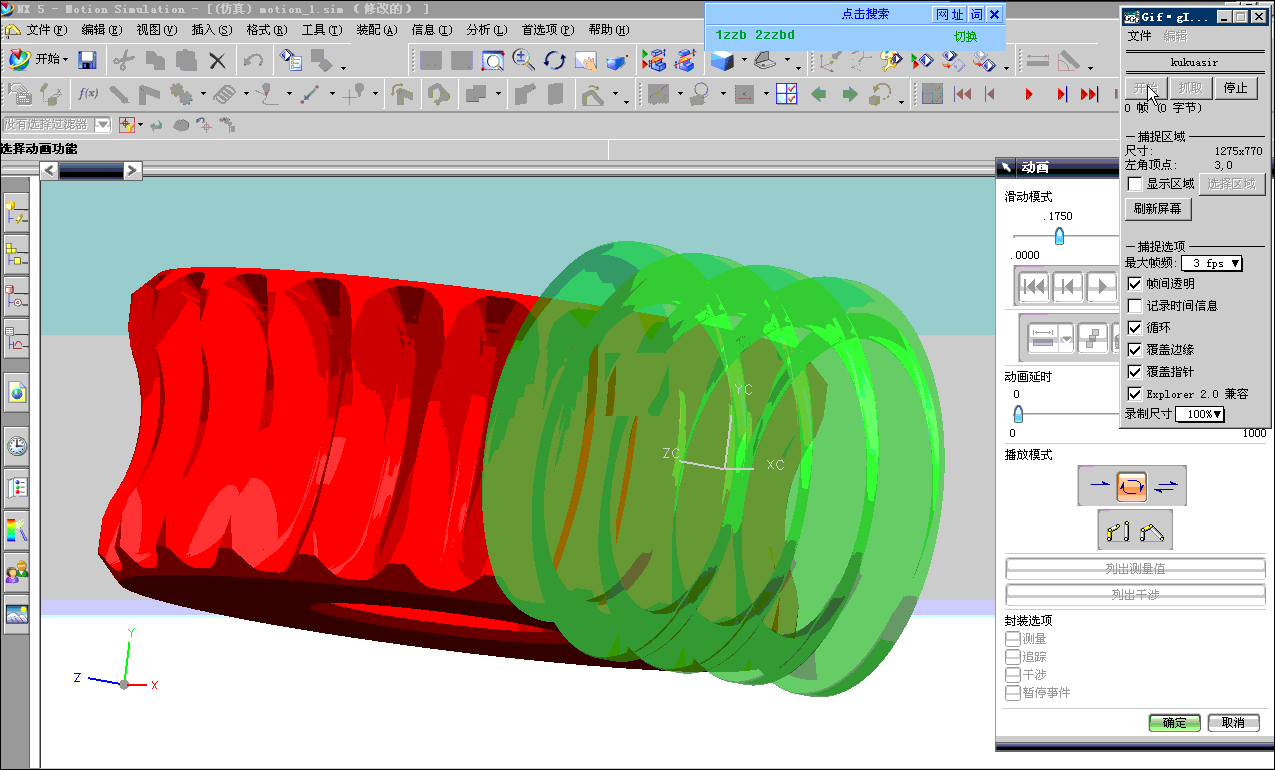Open the 首选项(P) menu
The width and height of the screenshot is (1275, 770).
click(x=548, y=30)
